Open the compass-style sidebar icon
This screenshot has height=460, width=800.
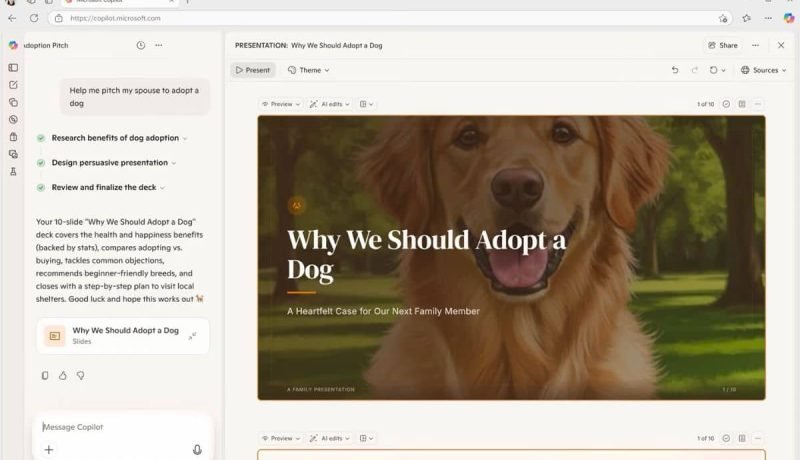pos(13,119)
